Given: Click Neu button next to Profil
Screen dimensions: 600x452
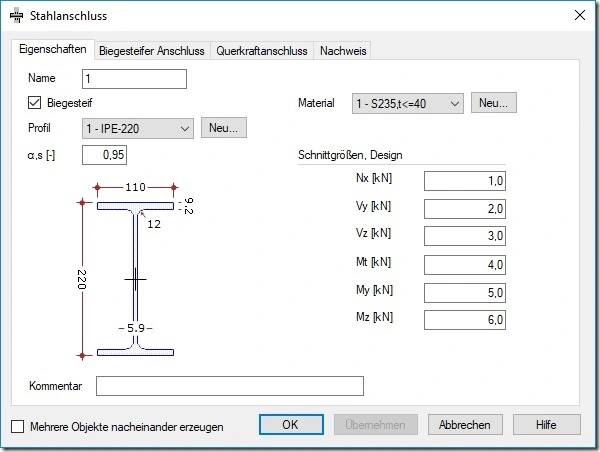Looking at the screenshot, I should pos(224,127).
